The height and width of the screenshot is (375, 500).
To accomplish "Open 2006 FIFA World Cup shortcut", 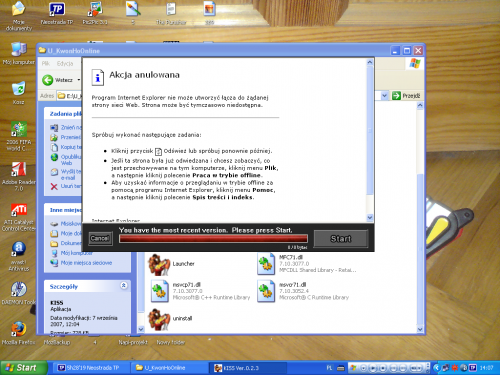I will point(19,136).
